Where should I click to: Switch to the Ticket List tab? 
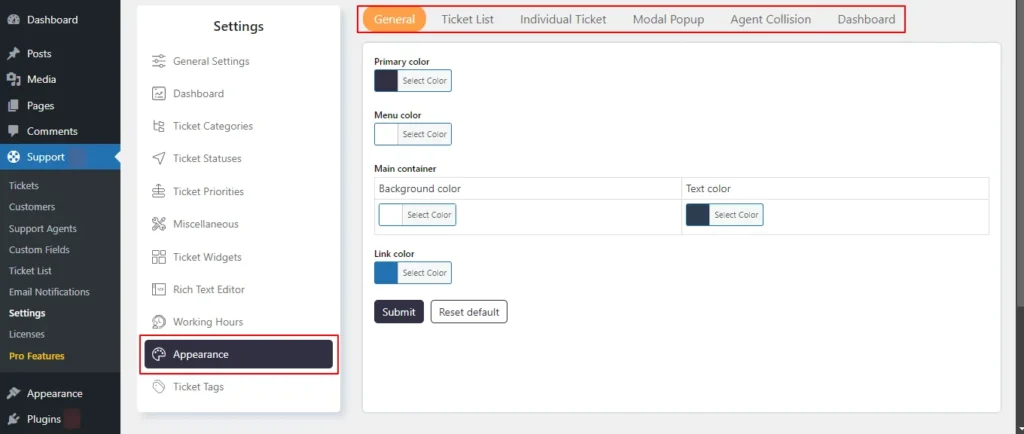(468, 19)
